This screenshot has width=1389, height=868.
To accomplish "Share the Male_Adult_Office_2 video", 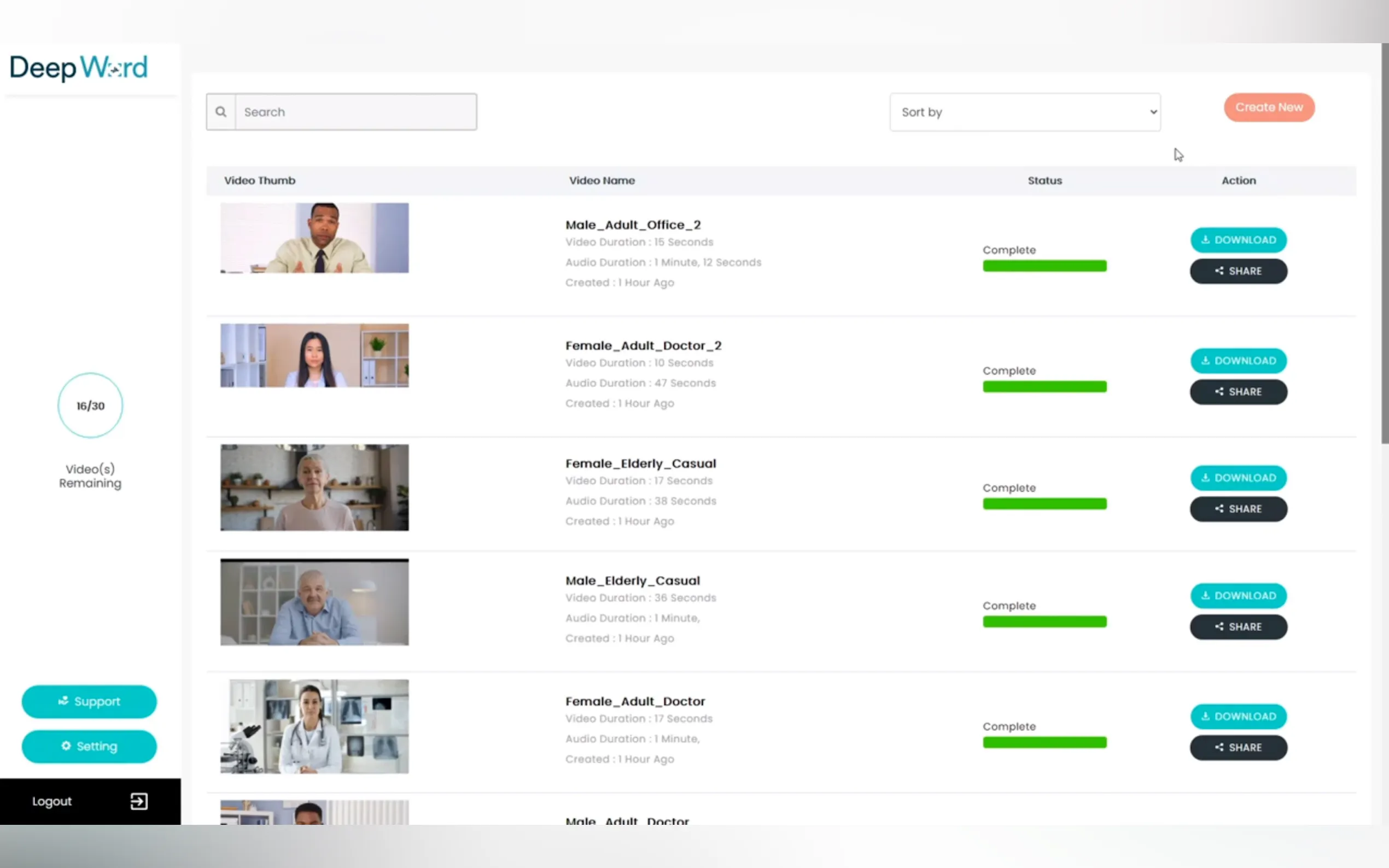I will (x=1238, y=271).
